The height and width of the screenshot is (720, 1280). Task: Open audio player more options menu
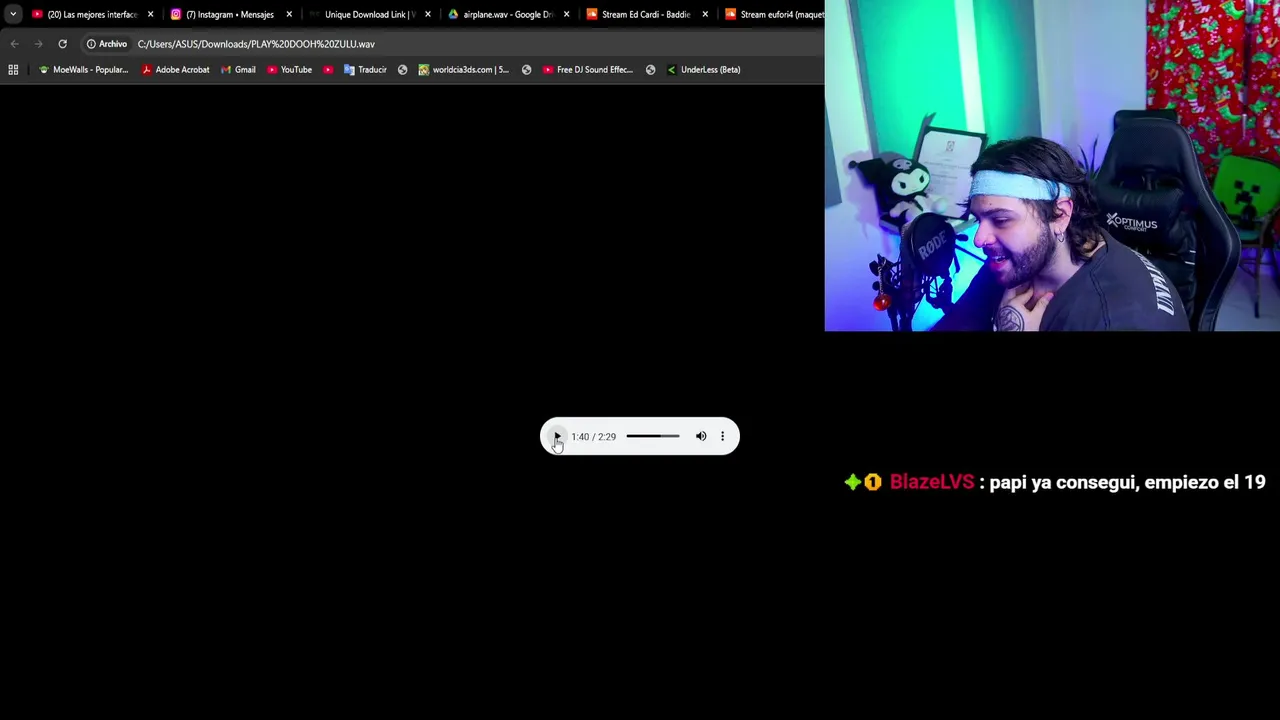(x=722, y=436)
